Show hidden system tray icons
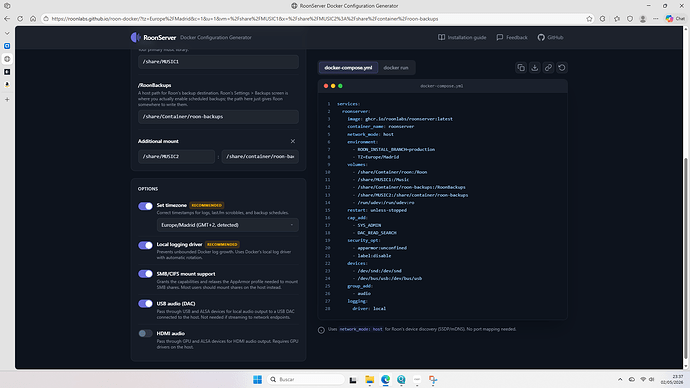690x388 pixels. pyautogui.click(x=620, y=379)
